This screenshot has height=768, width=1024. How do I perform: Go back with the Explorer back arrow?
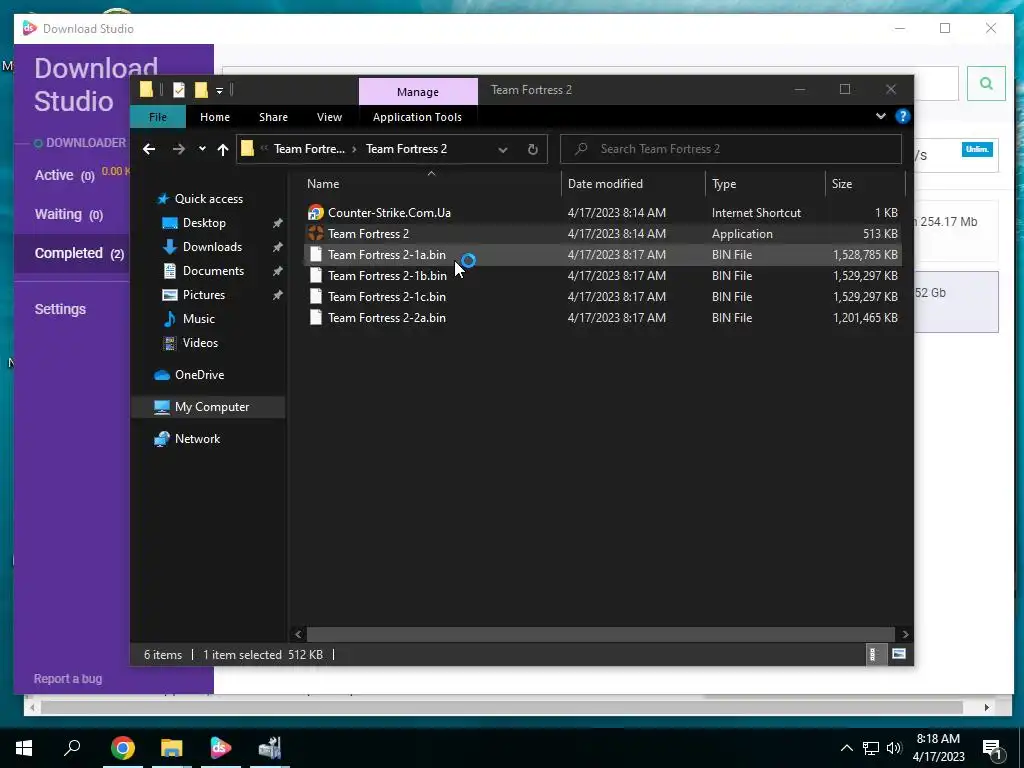(x=149, y=149)
